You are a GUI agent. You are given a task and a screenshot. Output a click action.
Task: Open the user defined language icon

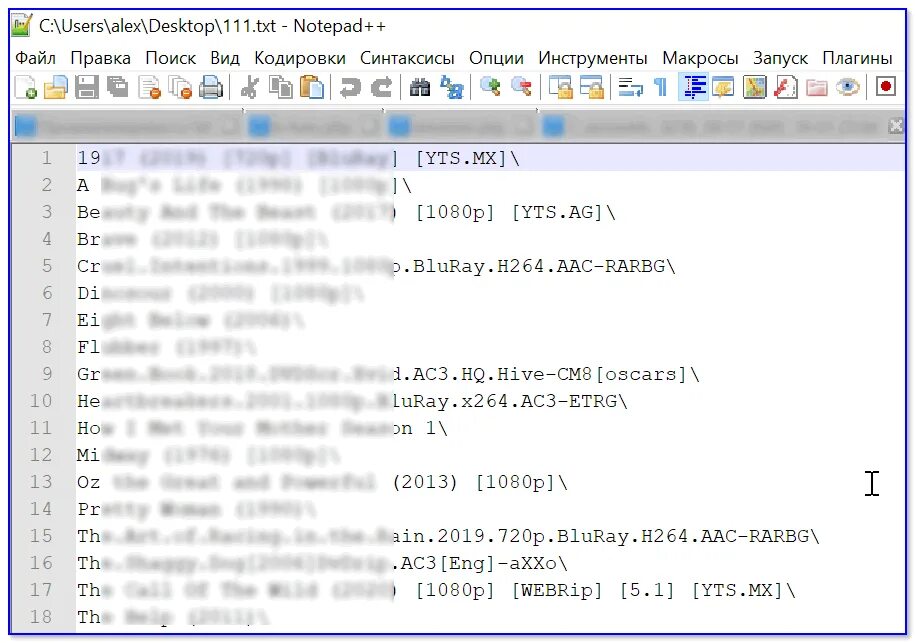[724, 88]
